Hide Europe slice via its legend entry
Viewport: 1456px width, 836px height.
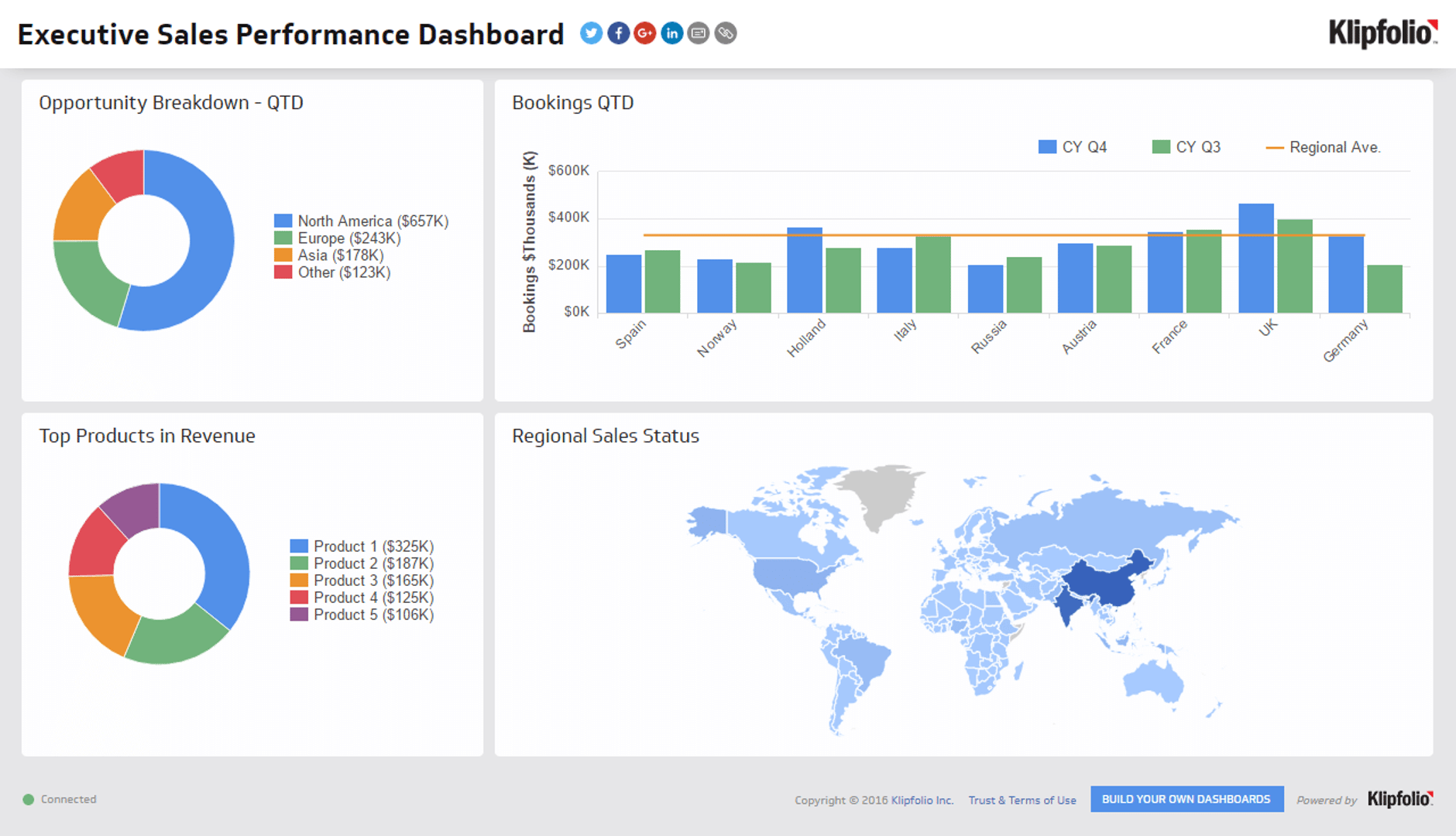click(349, 238)
